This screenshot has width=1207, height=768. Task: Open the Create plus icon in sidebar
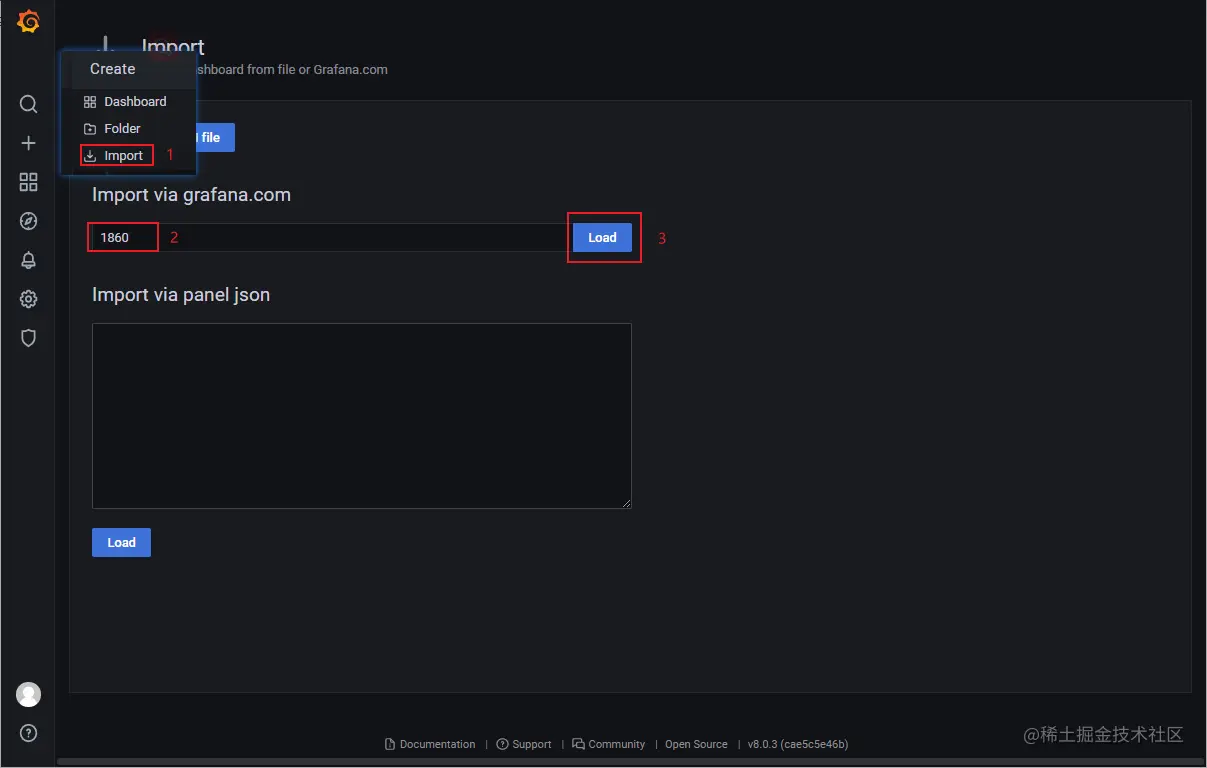[x=29, y=143]
